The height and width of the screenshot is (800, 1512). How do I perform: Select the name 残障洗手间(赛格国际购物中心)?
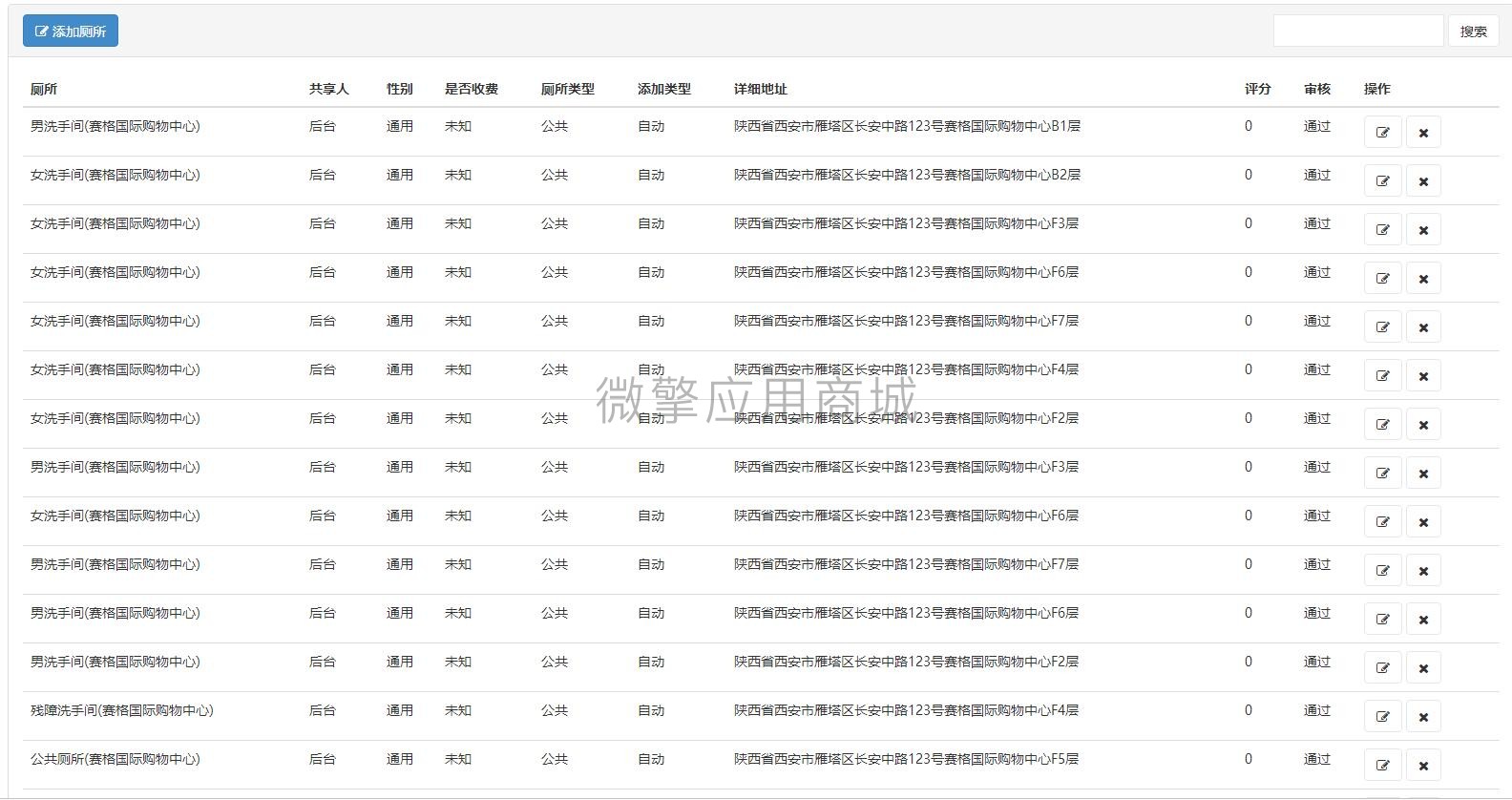coord(122,710)
